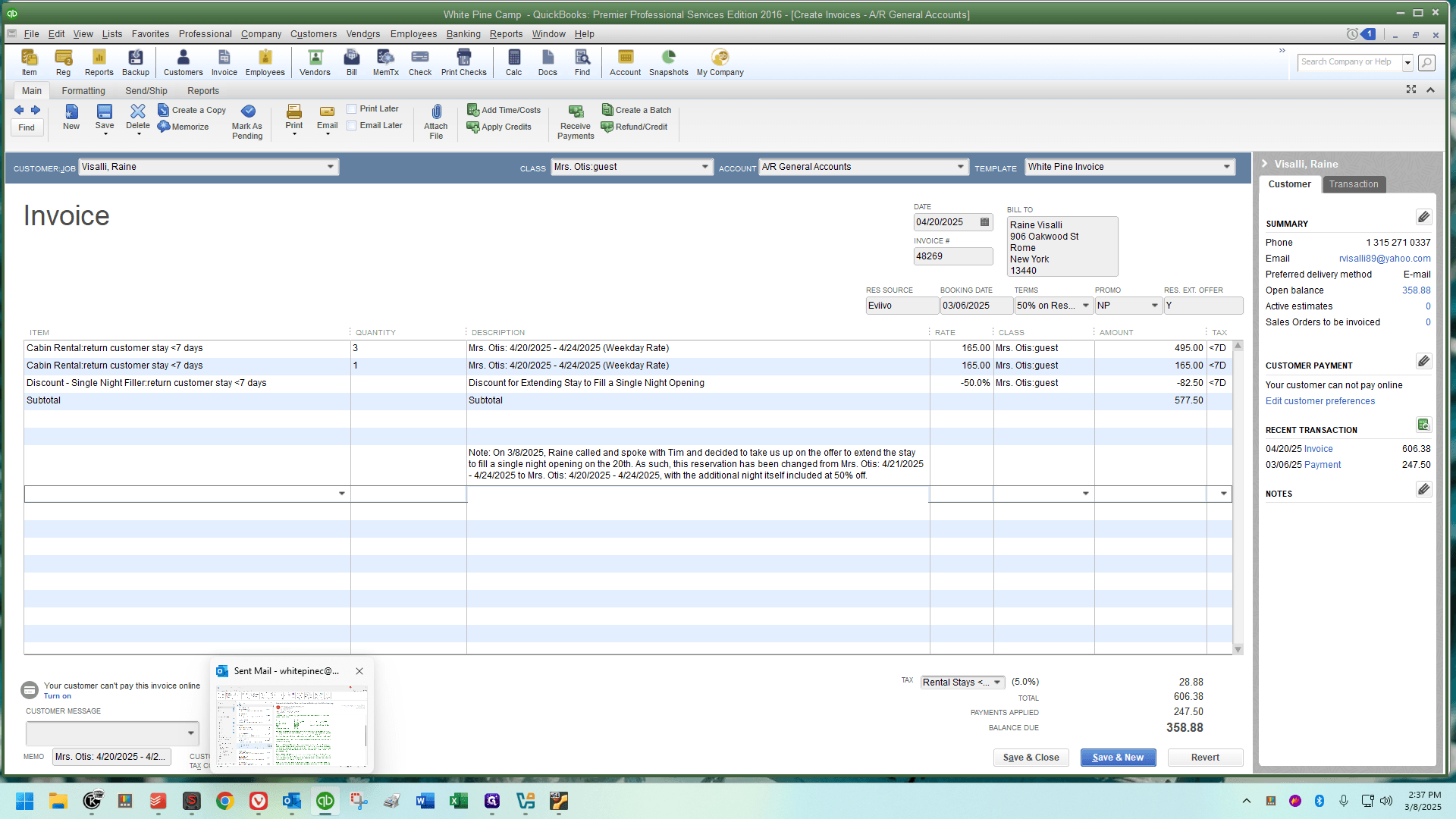Expand the Class dropdown
The image size is (1456, 819).
705,167
